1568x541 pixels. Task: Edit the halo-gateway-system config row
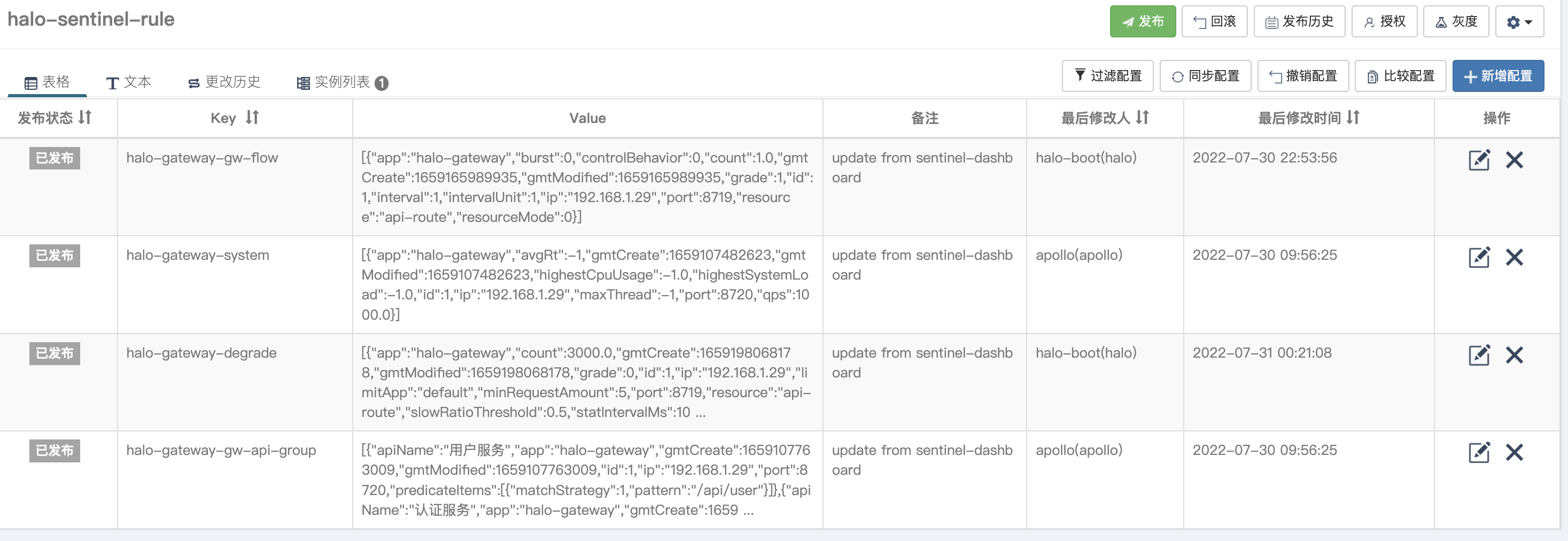tap(1479, 258)
